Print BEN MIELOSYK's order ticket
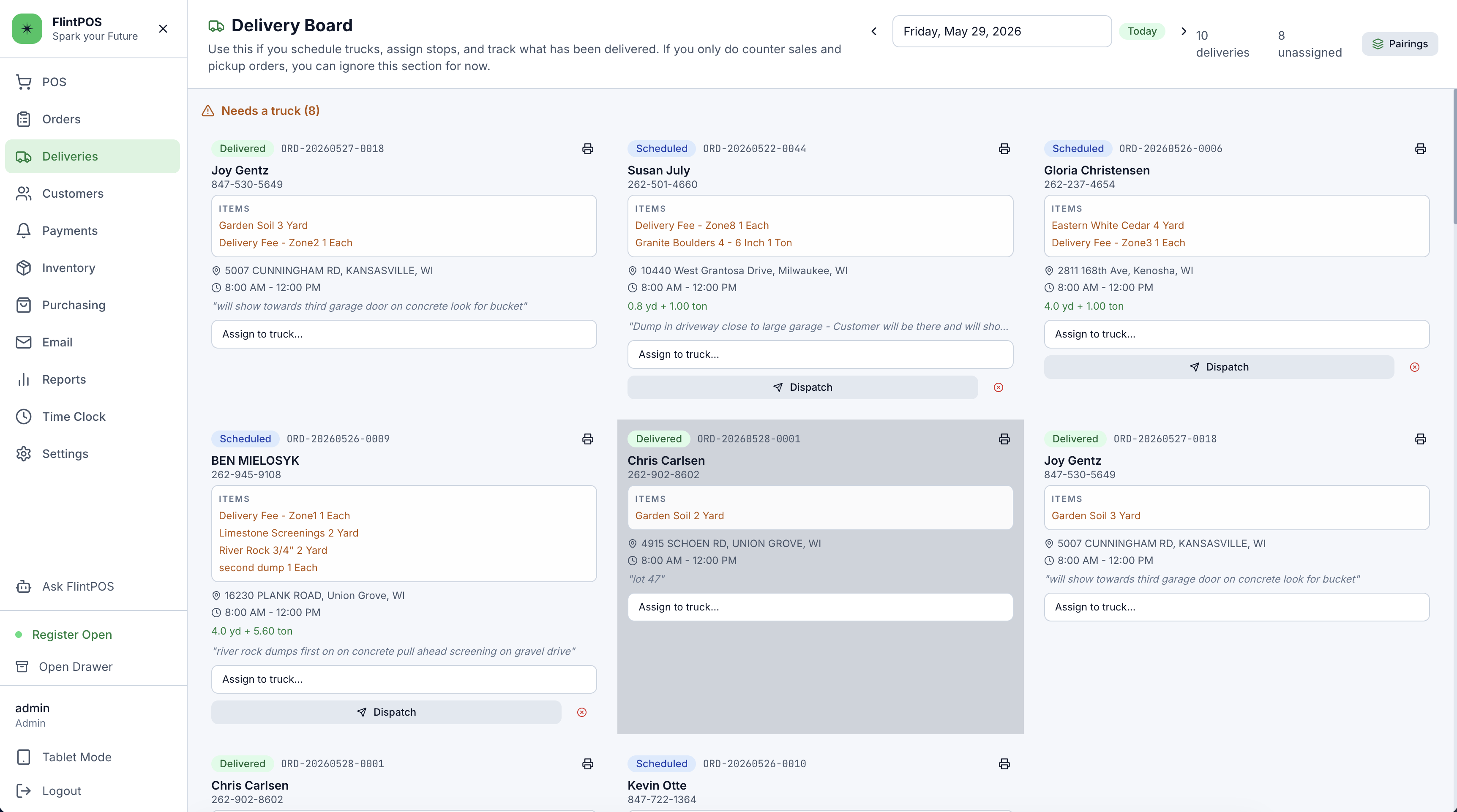This screenshot has width=1457, height=812. [x=588, y=439]
